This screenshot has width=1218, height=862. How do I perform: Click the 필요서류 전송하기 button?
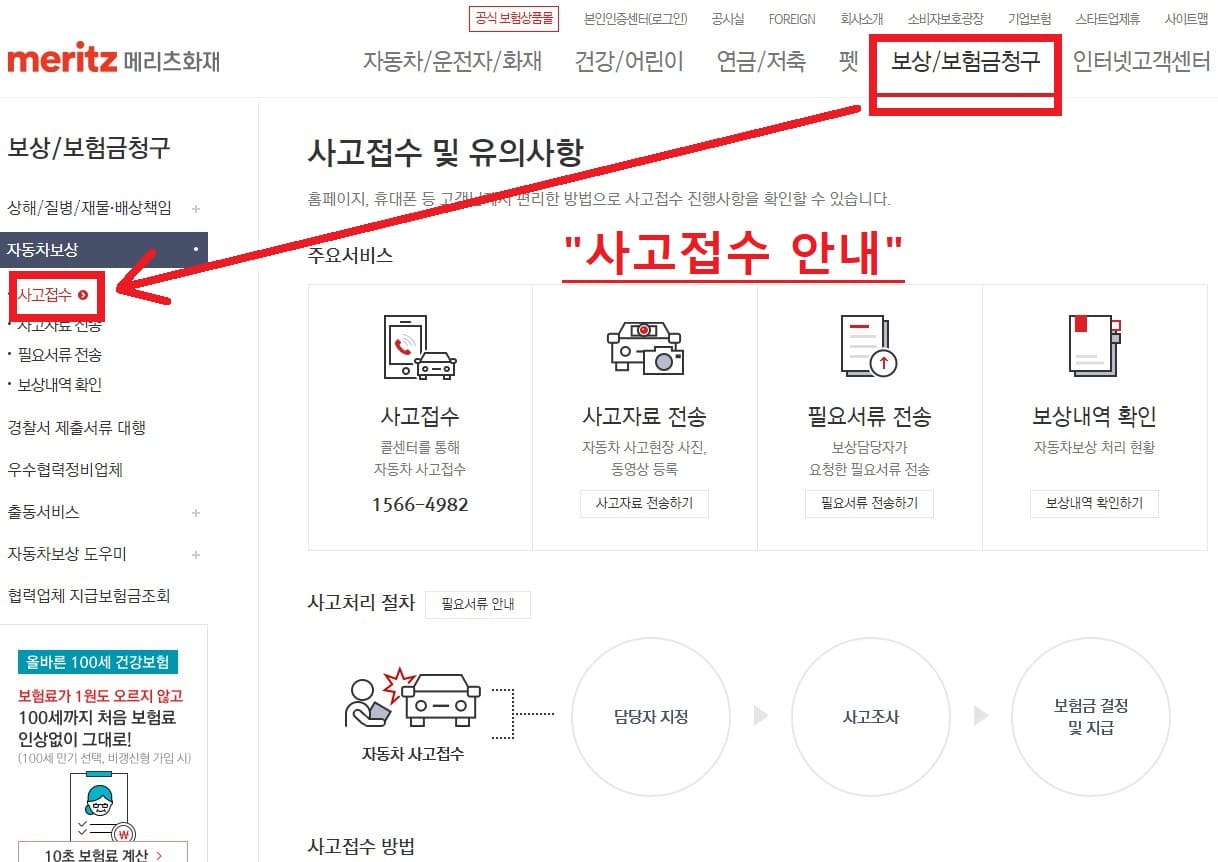(x=869, y=504)
